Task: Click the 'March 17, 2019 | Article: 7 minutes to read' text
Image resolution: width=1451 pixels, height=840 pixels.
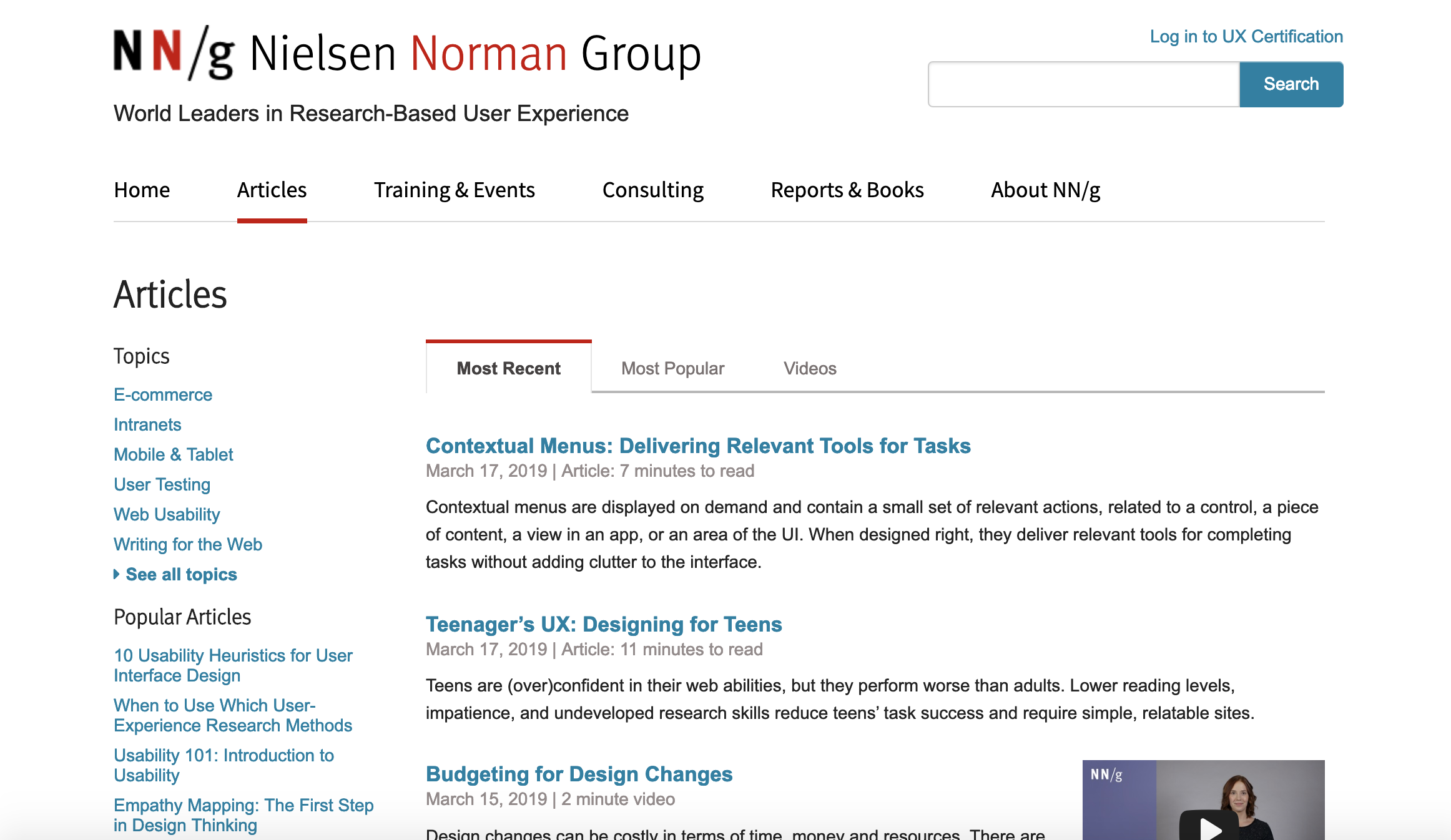Action: point(590,471)
